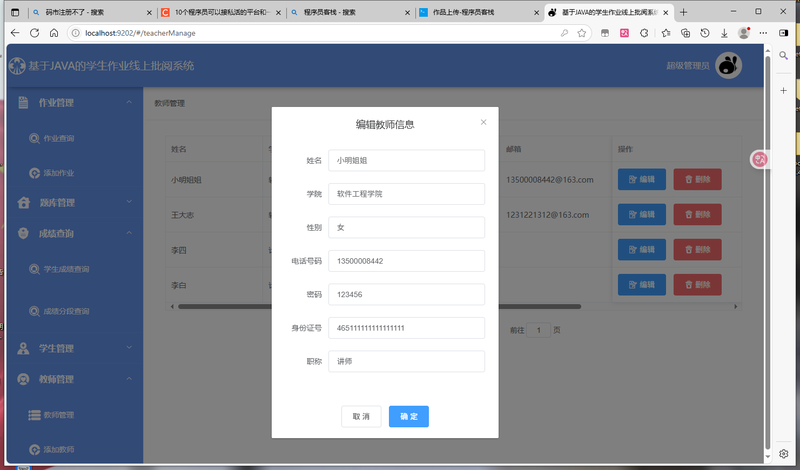Click 编辑 button for 王大志 row
This screenshot has width=800, height=470.
[x=642, y=214]
